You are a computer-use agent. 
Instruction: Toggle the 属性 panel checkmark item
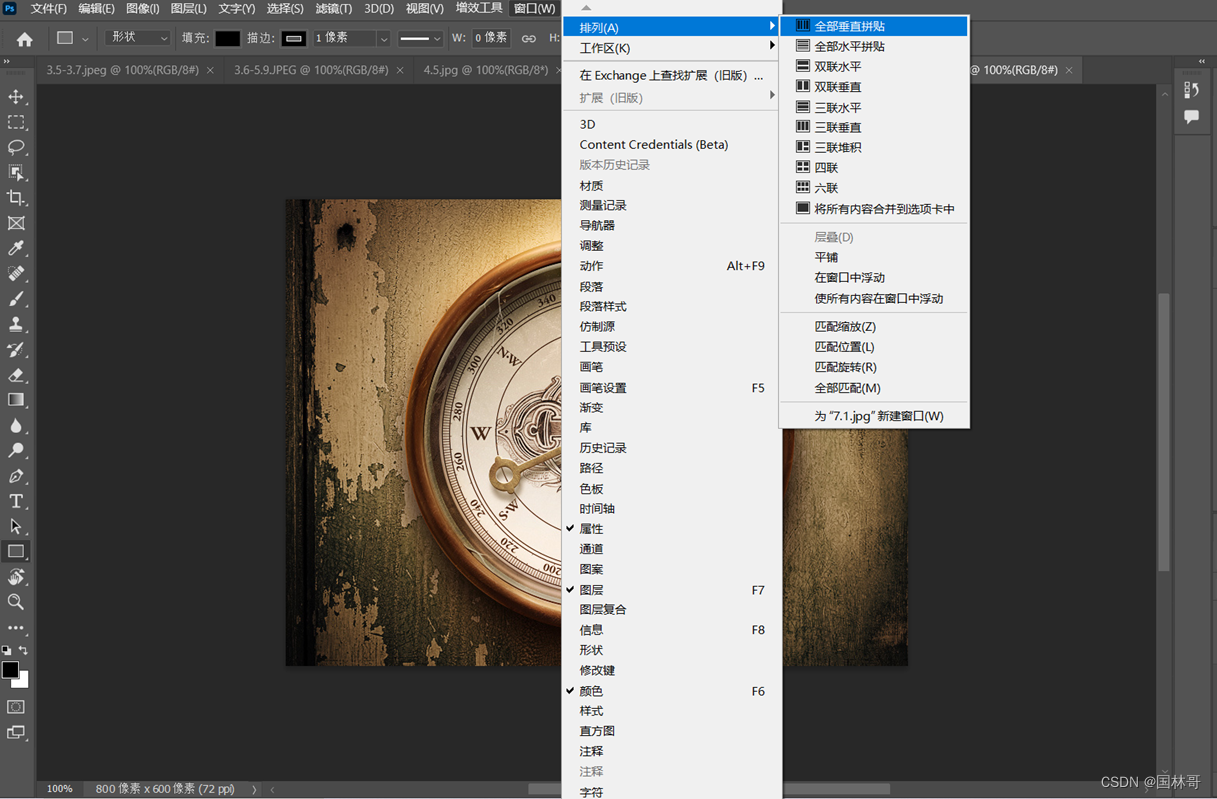[670, 529]
